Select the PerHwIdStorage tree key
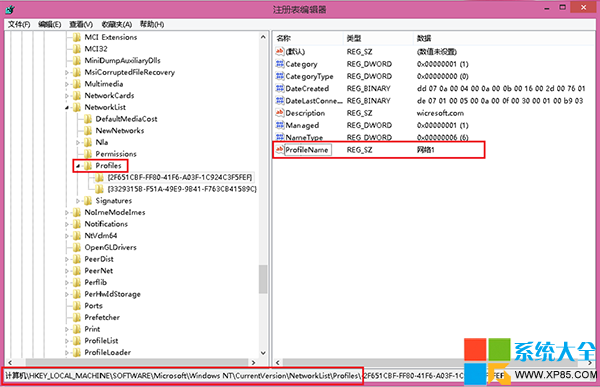 click(x=112, y=294)
